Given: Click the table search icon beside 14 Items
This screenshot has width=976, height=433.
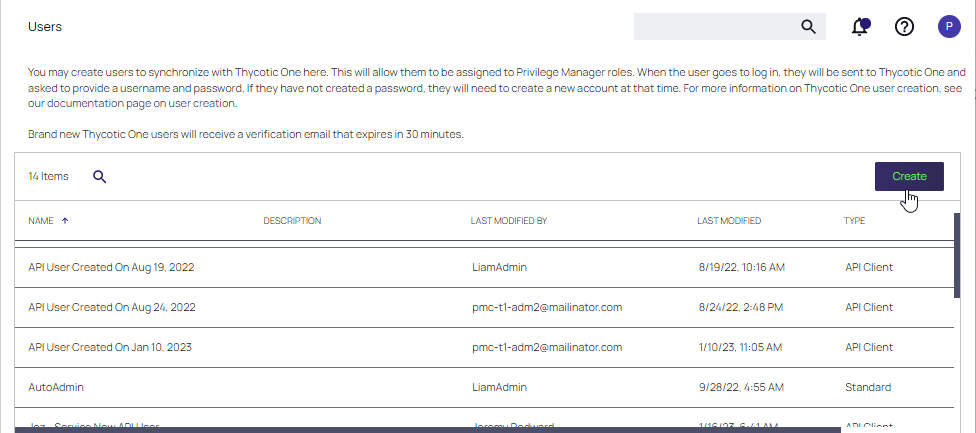Looking at the screenshot, I should point(100,177).
